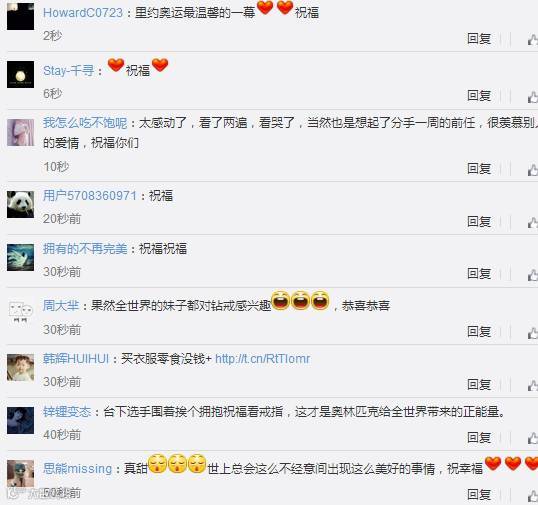Open the http://t.cn/RtTlomr link
The height and width of the screenshot is (505, 538).
point(262,359)
